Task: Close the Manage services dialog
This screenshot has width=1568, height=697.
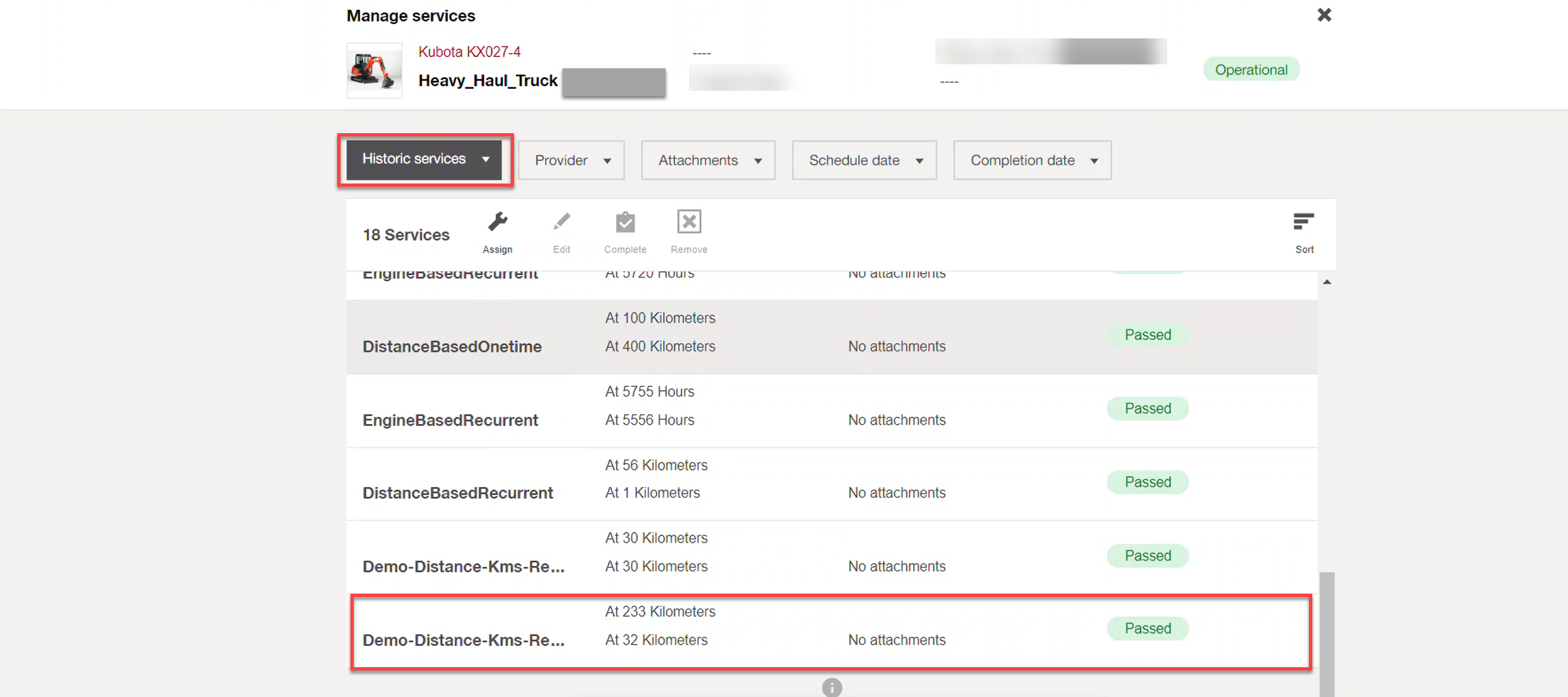Action: (1324, 15)
